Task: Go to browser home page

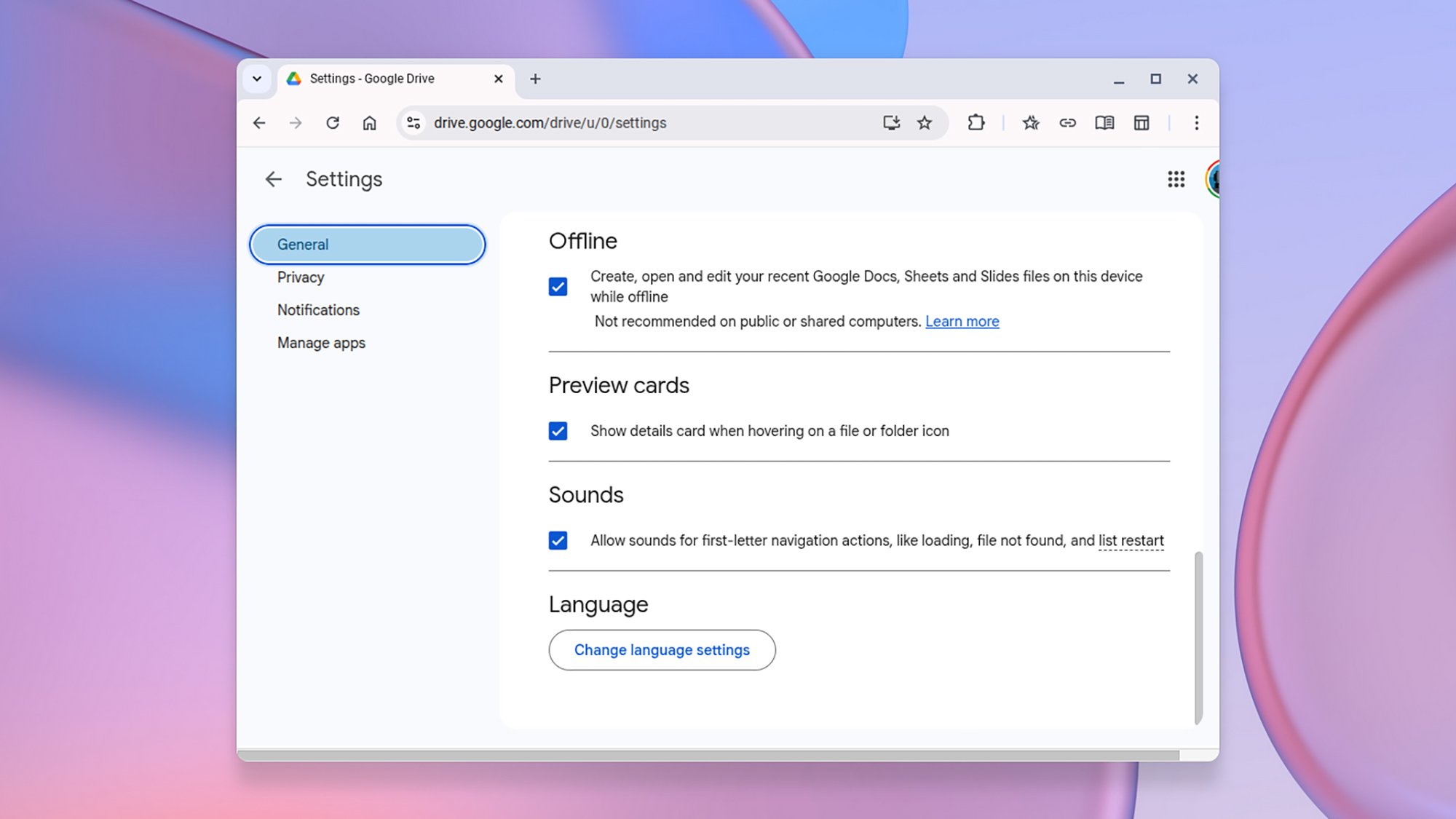Action: click(x=370, y=123)
